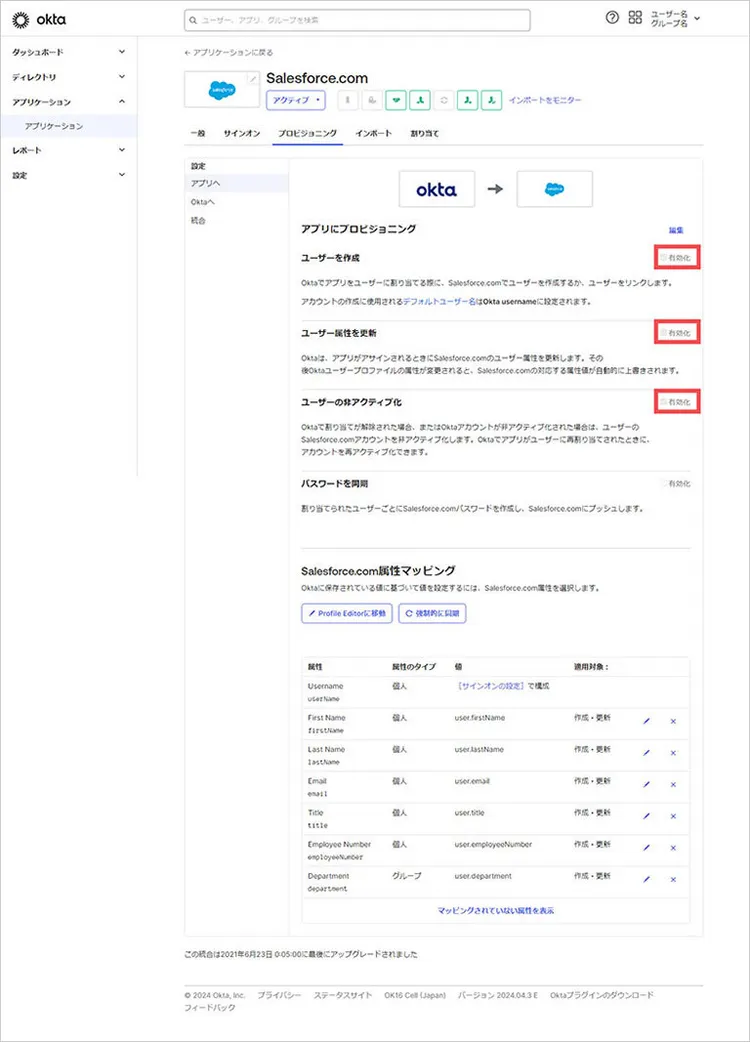Delete the Email attribute mapping
The width and height of the screenshot is (750, 1042).
click(x=673, y=784)
